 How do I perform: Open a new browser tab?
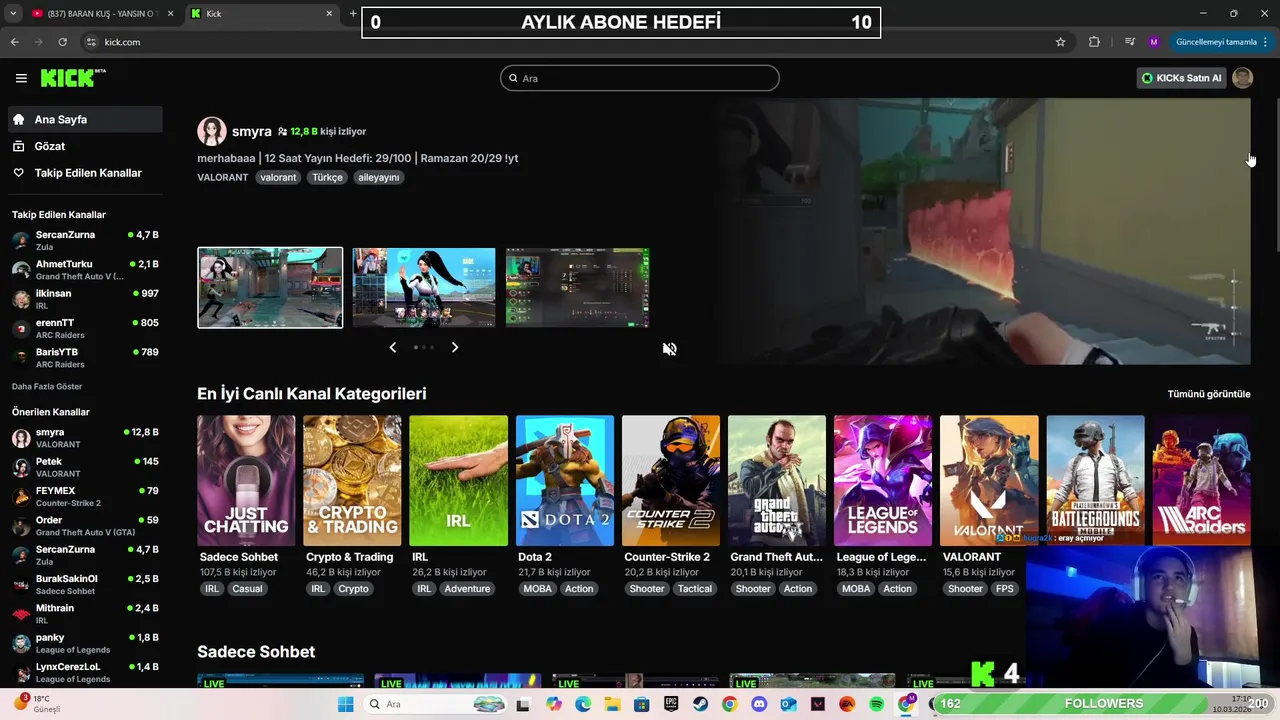coord(353,14)
